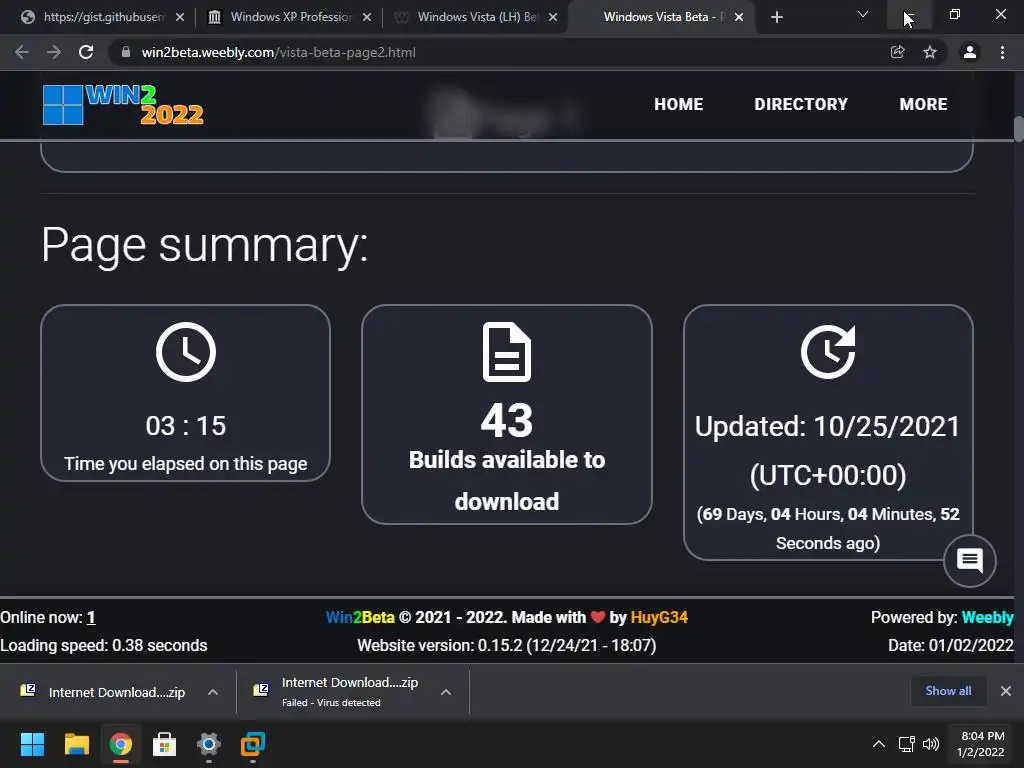1024x768 pixels.
Task: Click the page vertical scrollbar thumb
Action: click(x=1019, y=128)
